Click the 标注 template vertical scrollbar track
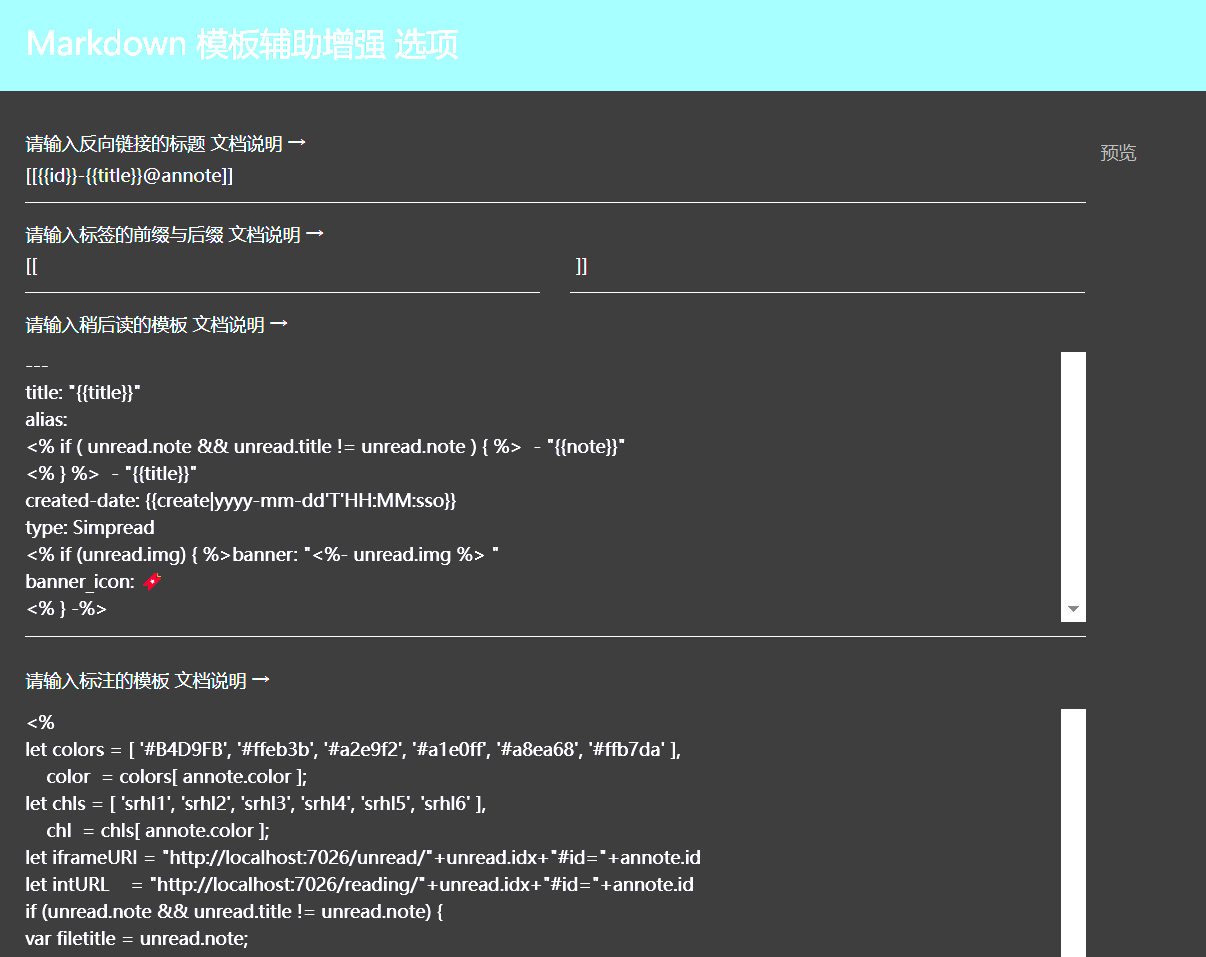Viewport: 1206px width, 957px height. tap(1073, 833)
